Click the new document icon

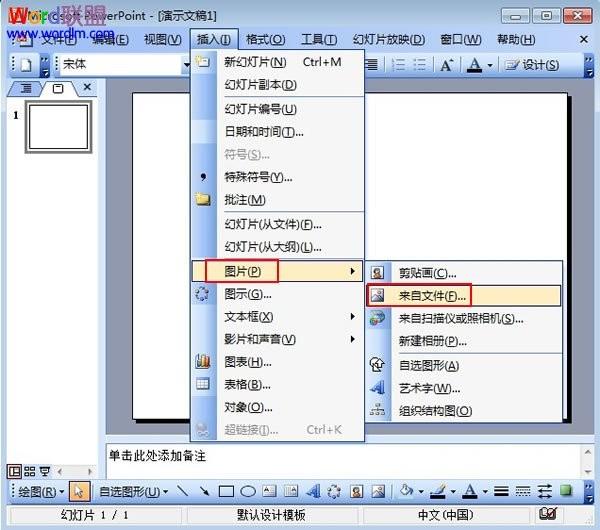click(x=26, y=64)
